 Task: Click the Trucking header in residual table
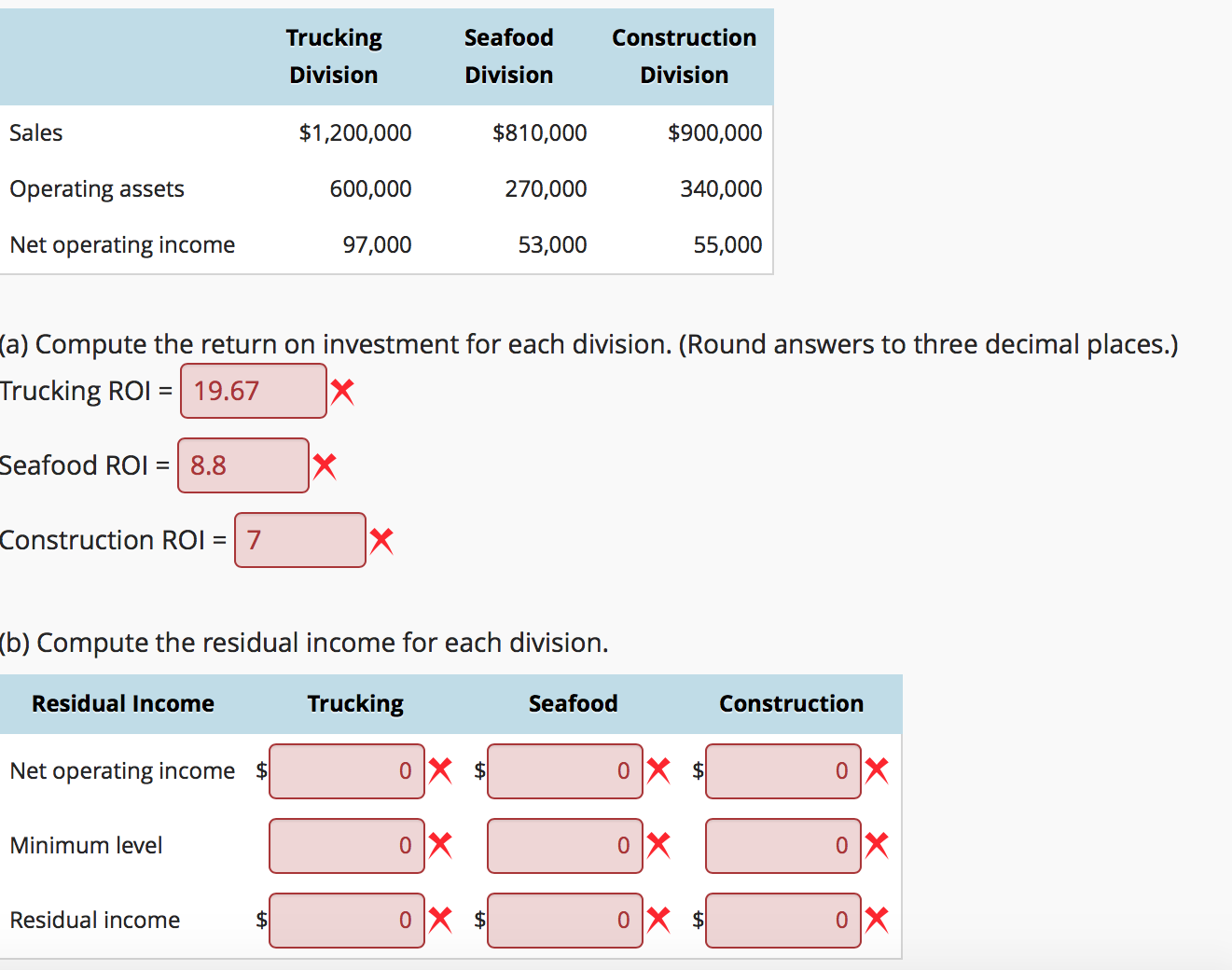click(356, 704)
